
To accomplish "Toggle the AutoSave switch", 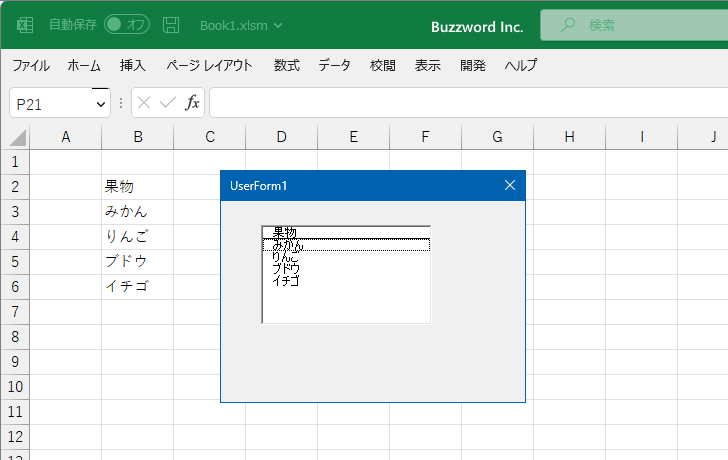I will [127, 25].
